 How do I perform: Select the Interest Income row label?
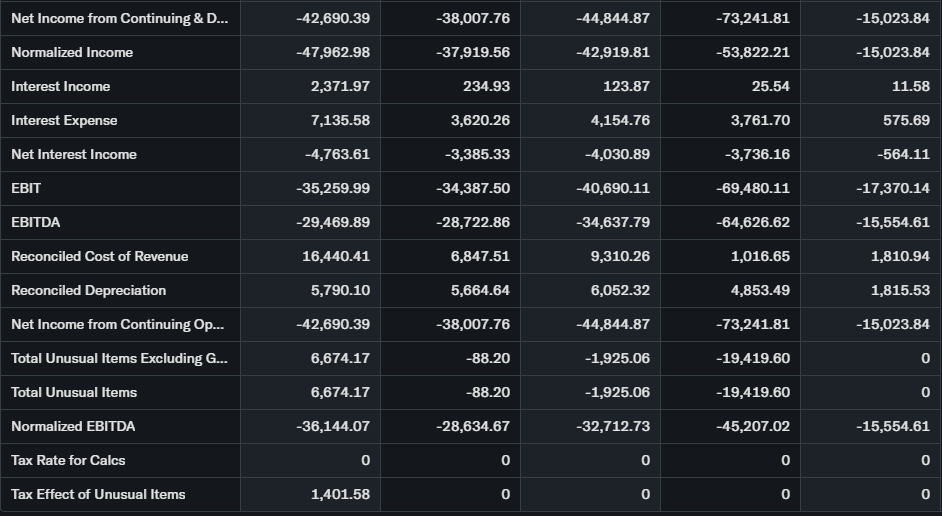click(61, 86)
